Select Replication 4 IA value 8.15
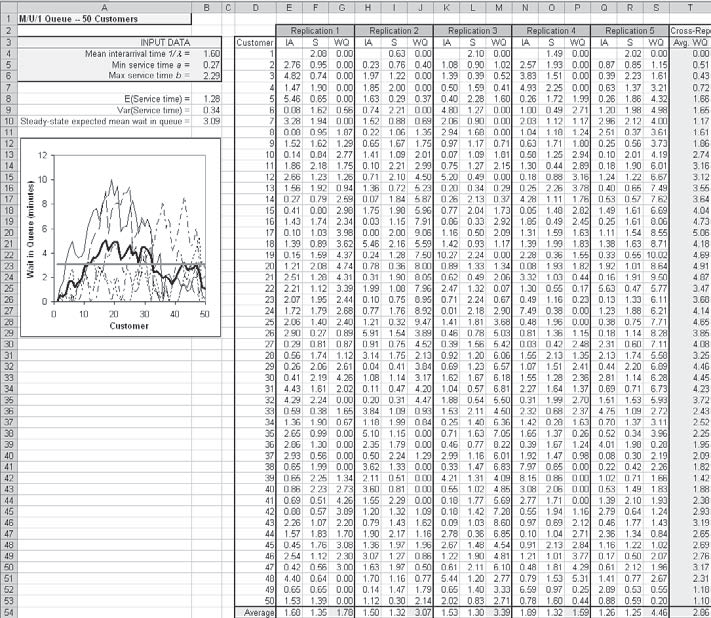711x618 pixels. coord(525,478)
